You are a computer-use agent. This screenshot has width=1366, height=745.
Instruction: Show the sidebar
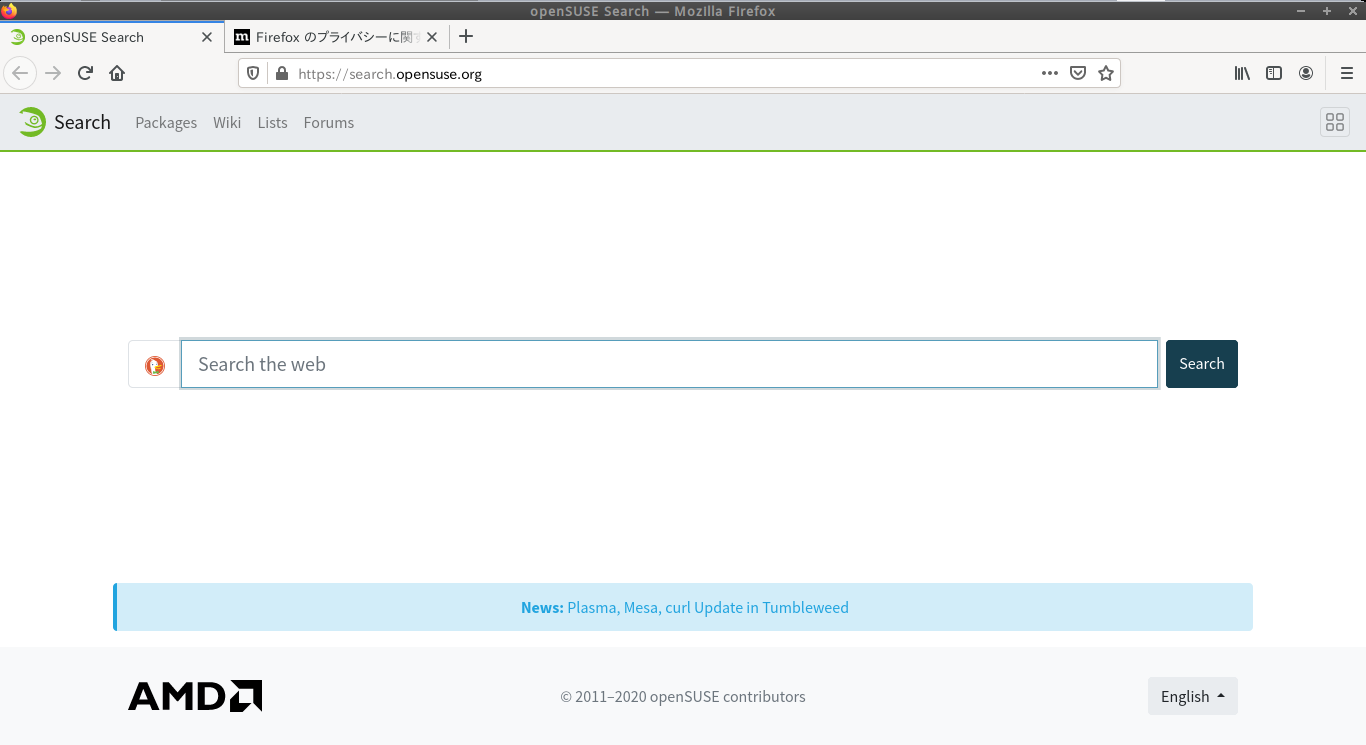pyautogui.click(x=1274, y=73)
